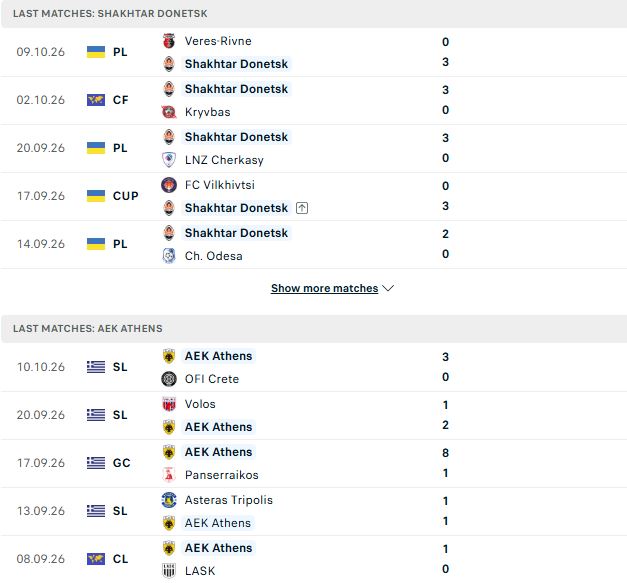
Task: Click the Greece flag on the 10.10.26 row
Action: (x=96, y=367)
